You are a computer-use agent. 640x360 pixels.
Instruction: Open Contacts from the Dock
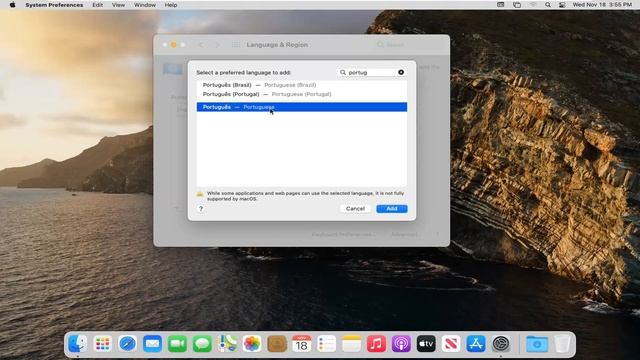[x=277, y=344]
